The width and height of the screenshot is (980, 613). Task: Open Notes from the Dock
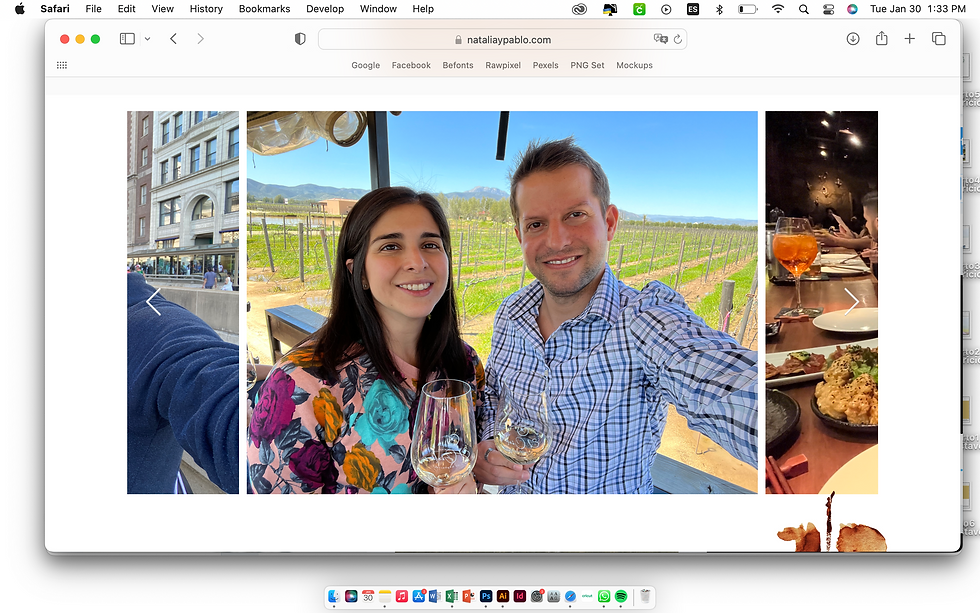[x=384, y=596]
